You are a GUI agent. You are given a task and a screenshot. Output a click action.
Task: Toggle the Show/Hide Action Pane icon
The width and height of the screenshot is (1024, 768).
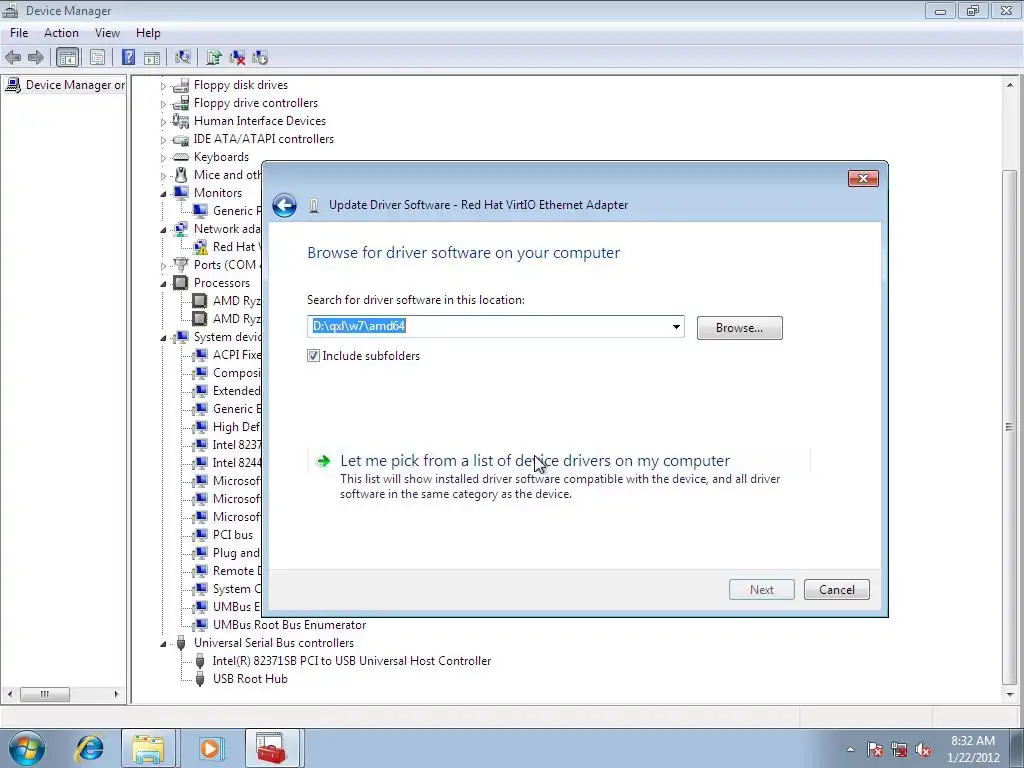(152, 57)
